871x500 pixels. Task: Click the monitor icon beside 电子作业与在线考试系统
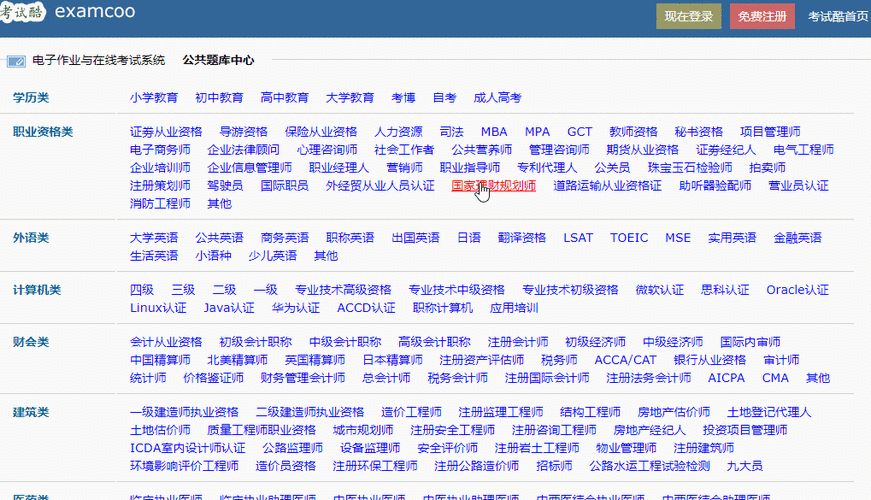[16, 61]
